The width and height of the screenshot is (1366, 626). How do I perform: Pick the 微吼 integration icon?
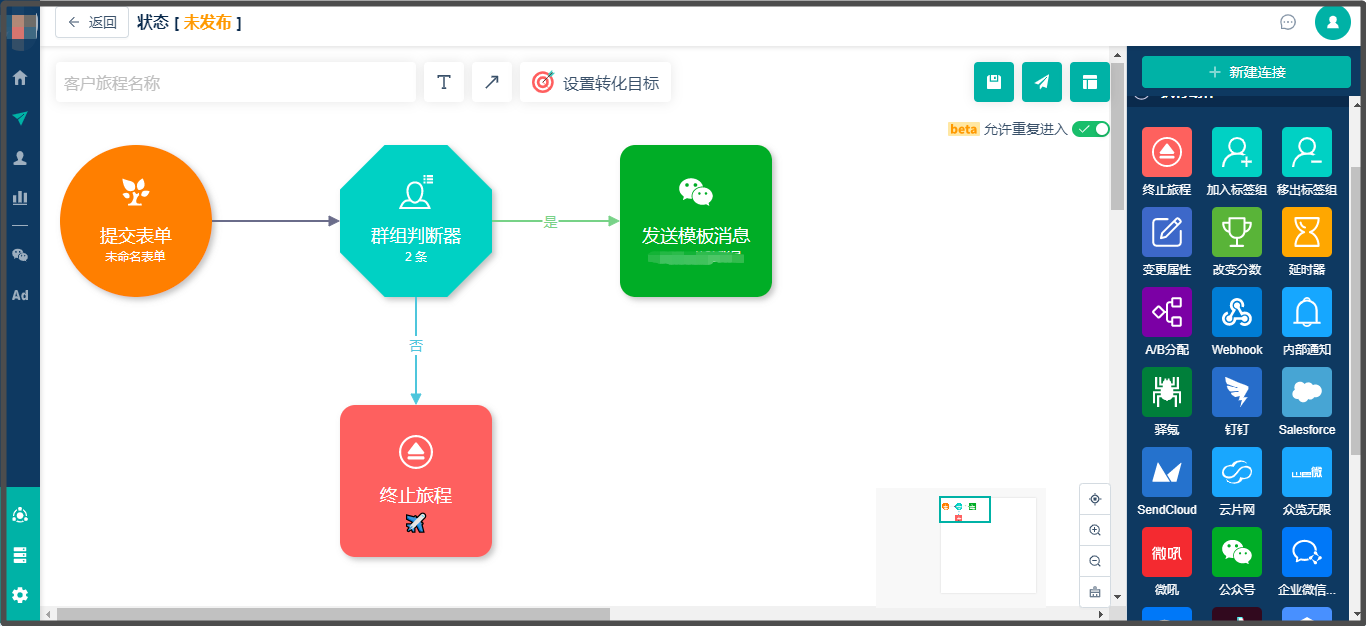(1166, 552)
